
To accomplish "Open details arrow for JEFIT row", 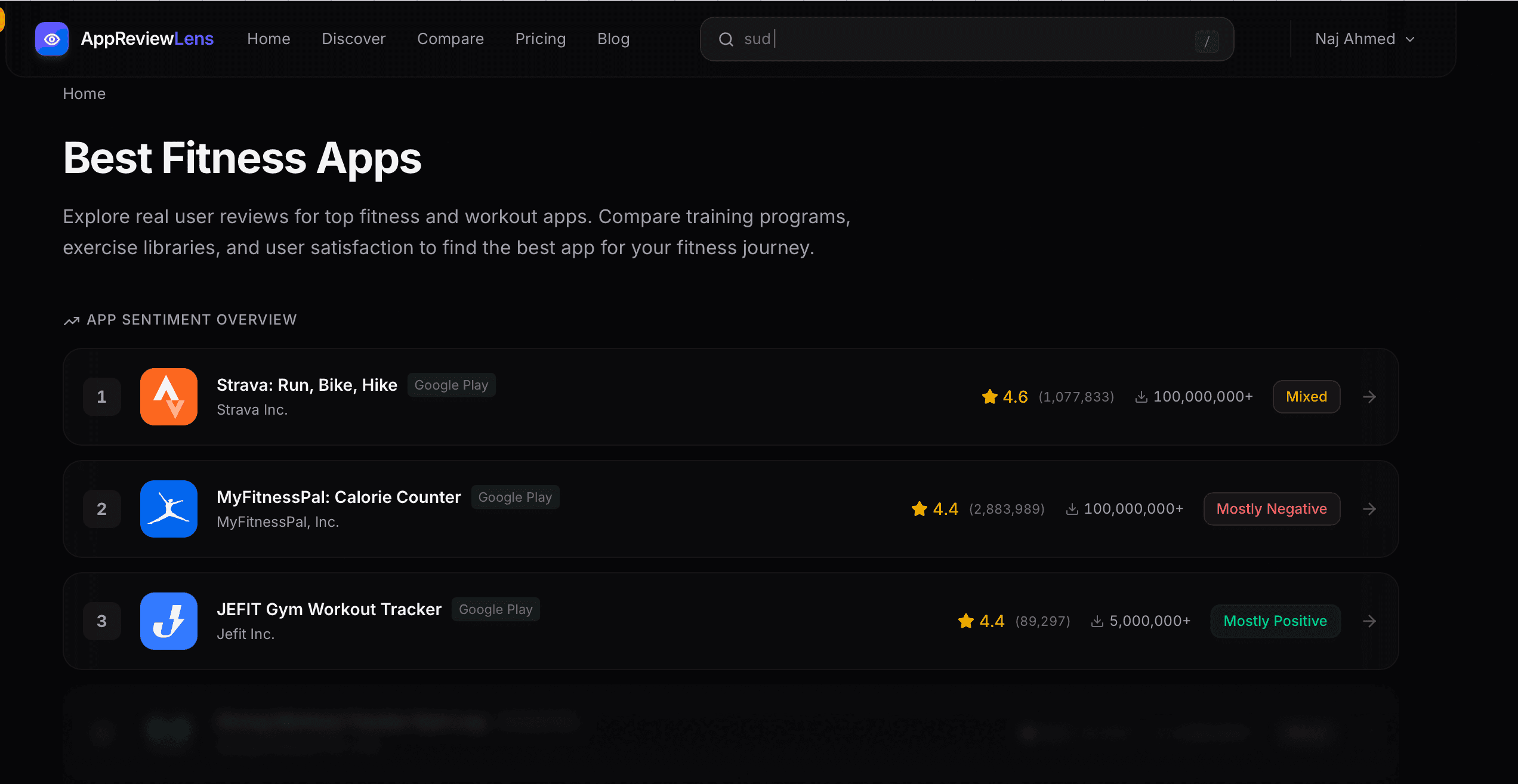I will (x=1369, y=621).
